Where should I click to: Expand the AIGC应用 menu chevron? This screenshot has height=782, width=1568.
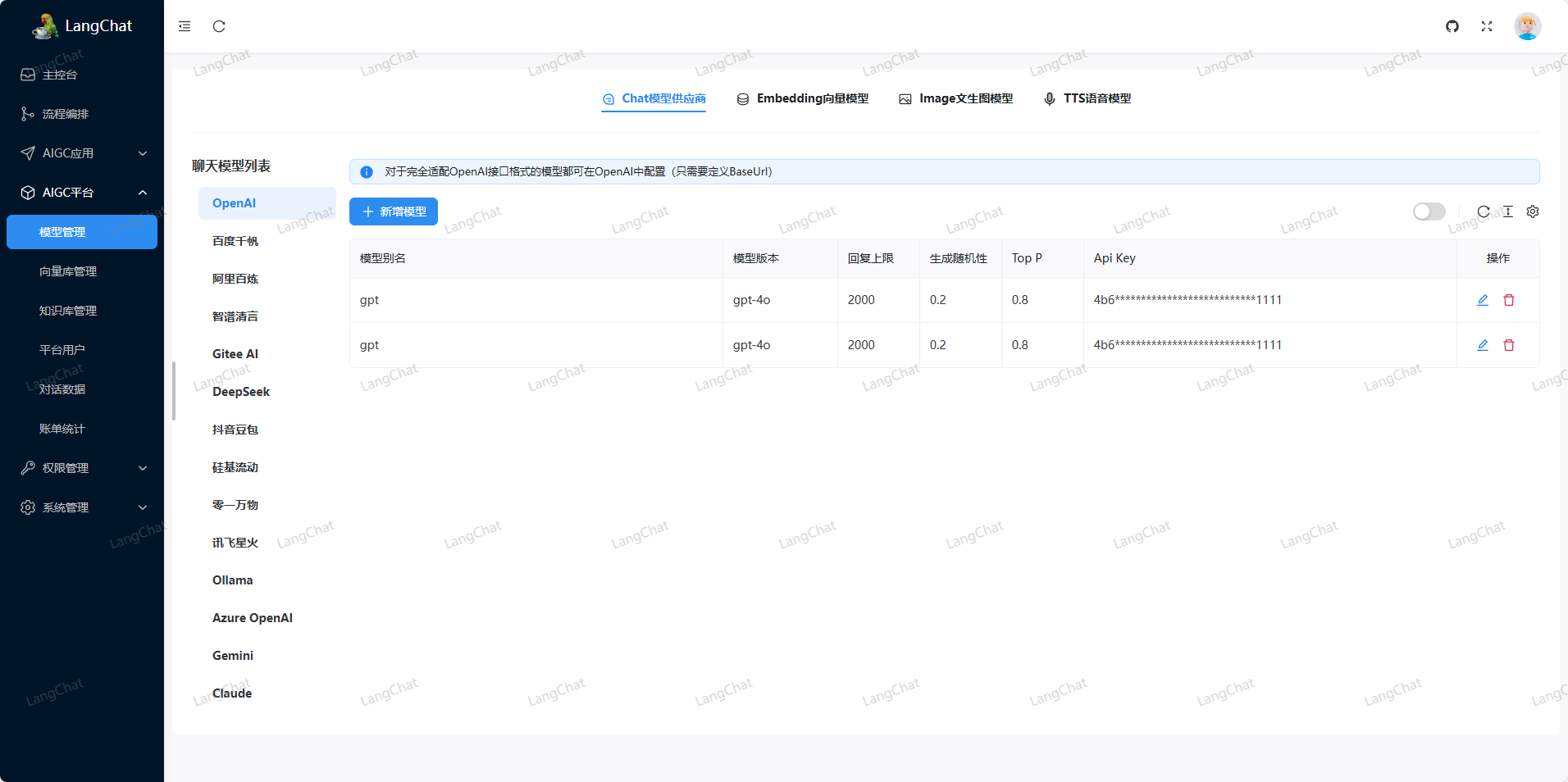click(x=143, y=153)
